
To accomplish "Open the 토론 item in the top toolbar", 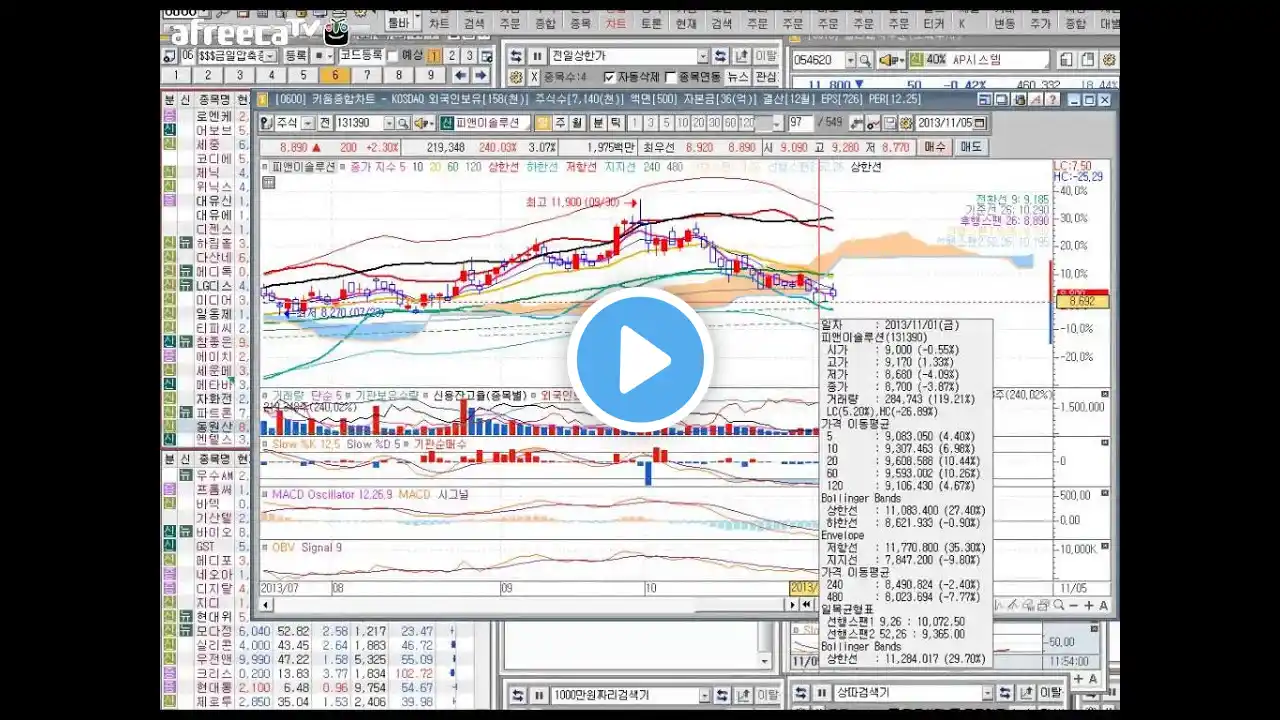I will point(651,22).
